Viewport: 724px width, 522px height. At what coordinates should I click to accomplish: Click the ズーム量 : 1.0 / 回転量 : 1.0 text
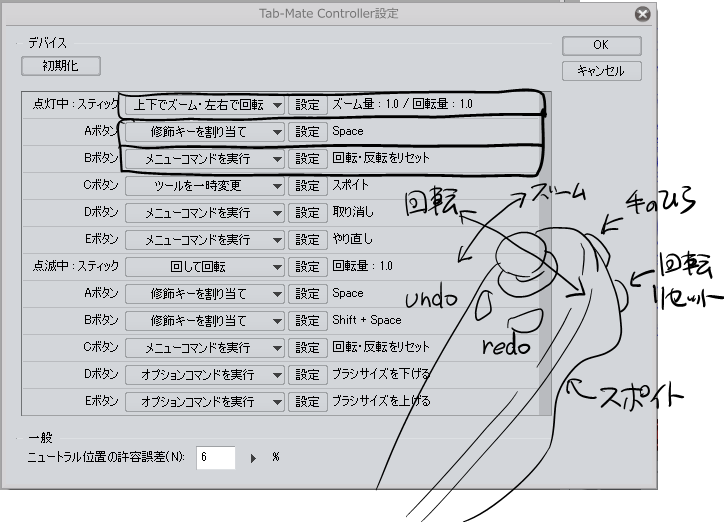[x=402, y=104]
